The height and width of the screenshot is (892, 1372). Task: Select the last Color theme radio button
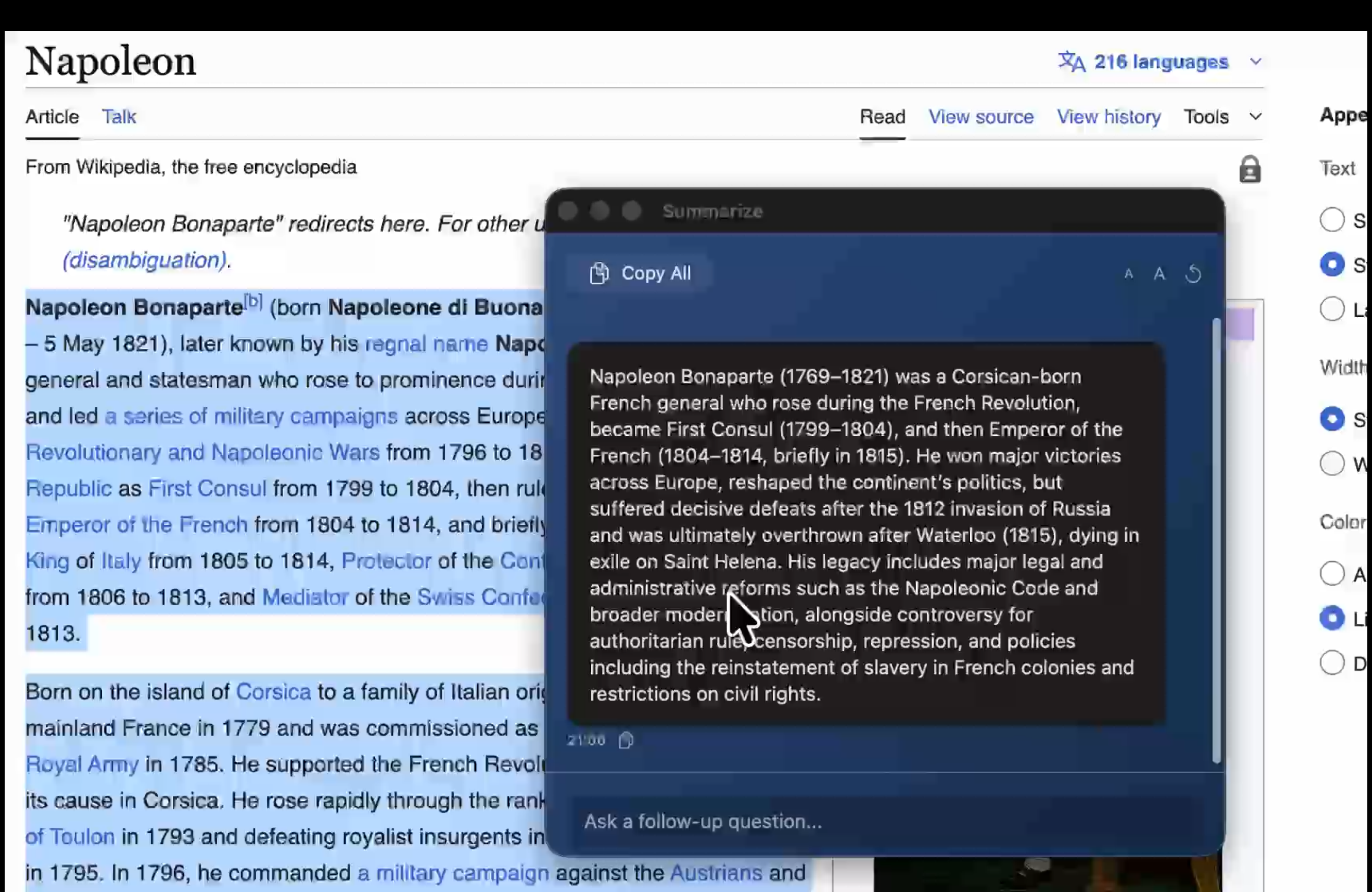(x=1332, y=662)
